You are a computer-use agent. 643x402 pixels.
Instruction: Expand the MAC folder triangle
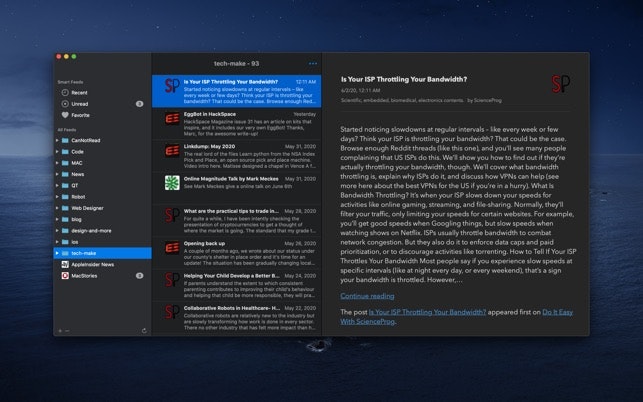[57, 163]
